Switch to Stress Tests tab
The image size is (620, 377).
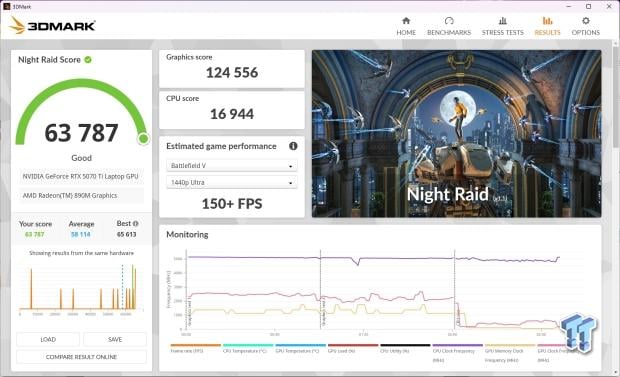coord(502,27)
